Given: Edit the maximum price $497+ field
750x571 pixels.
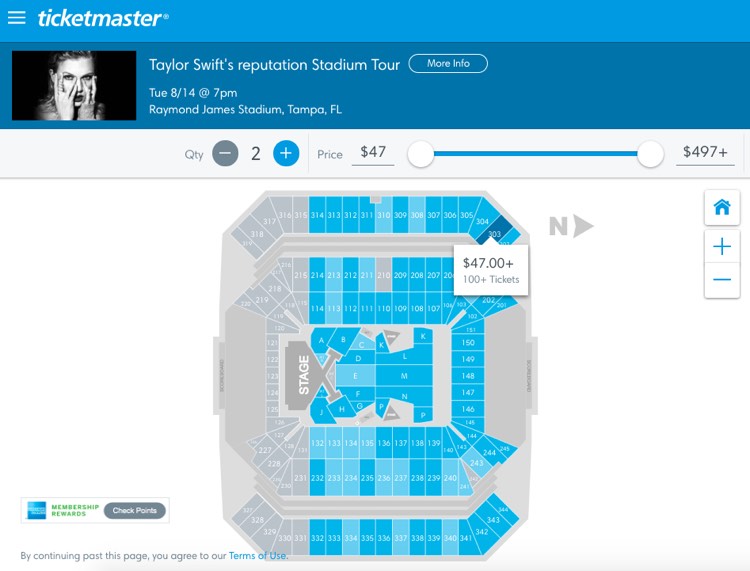Looking at the screenshot, I should coord(705,153).
